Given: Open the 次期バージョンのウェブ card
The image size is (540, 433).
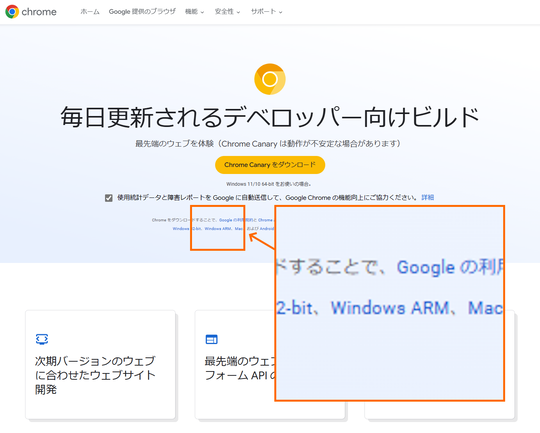Looking at the screenshot, I should [101, 364].
